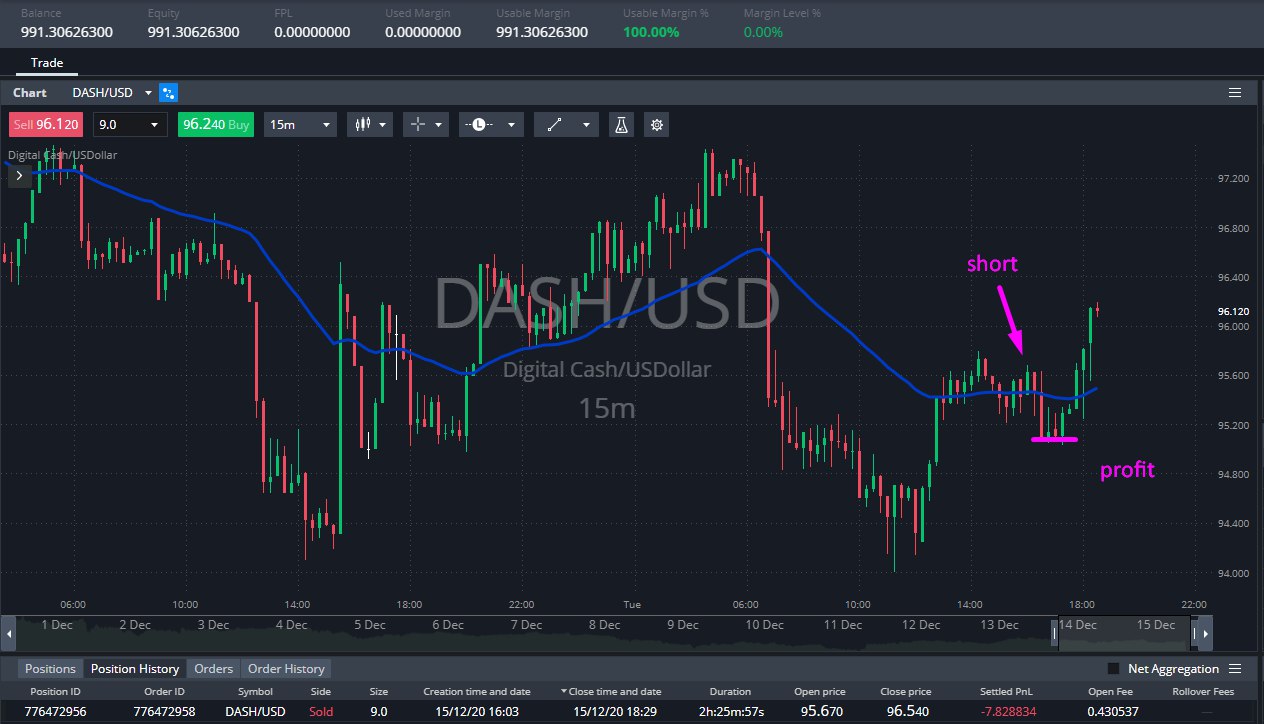Click the navigator scroll-right arrow
This screenshot has height=724, width=1264.
1205,632
